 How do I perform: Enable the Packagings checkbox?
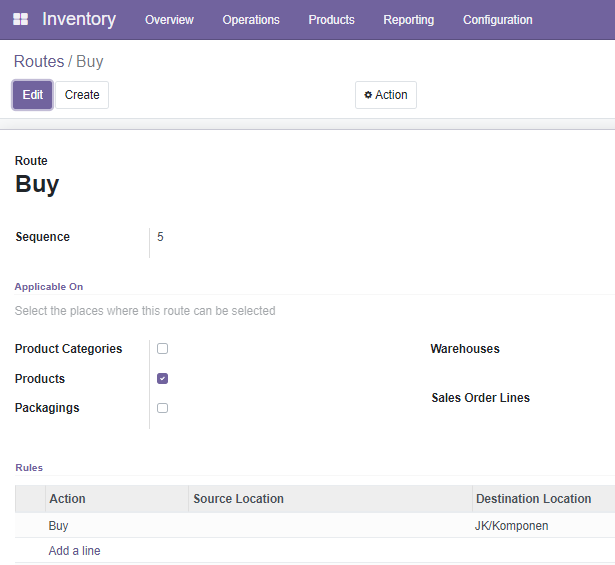tap(162, 408)
